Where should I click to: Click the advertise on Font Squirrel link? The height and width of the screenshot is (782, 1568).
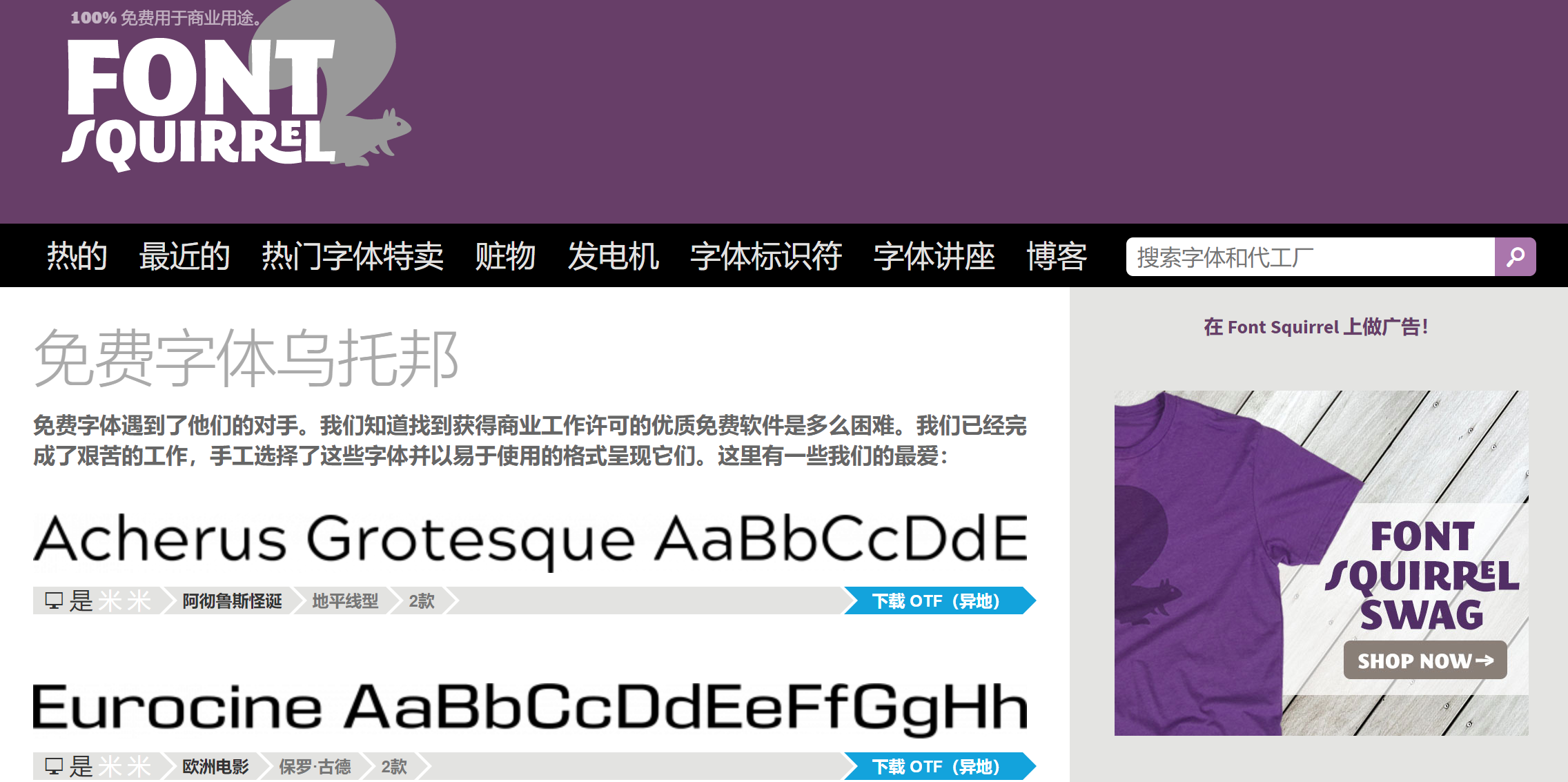[1315, 326]
